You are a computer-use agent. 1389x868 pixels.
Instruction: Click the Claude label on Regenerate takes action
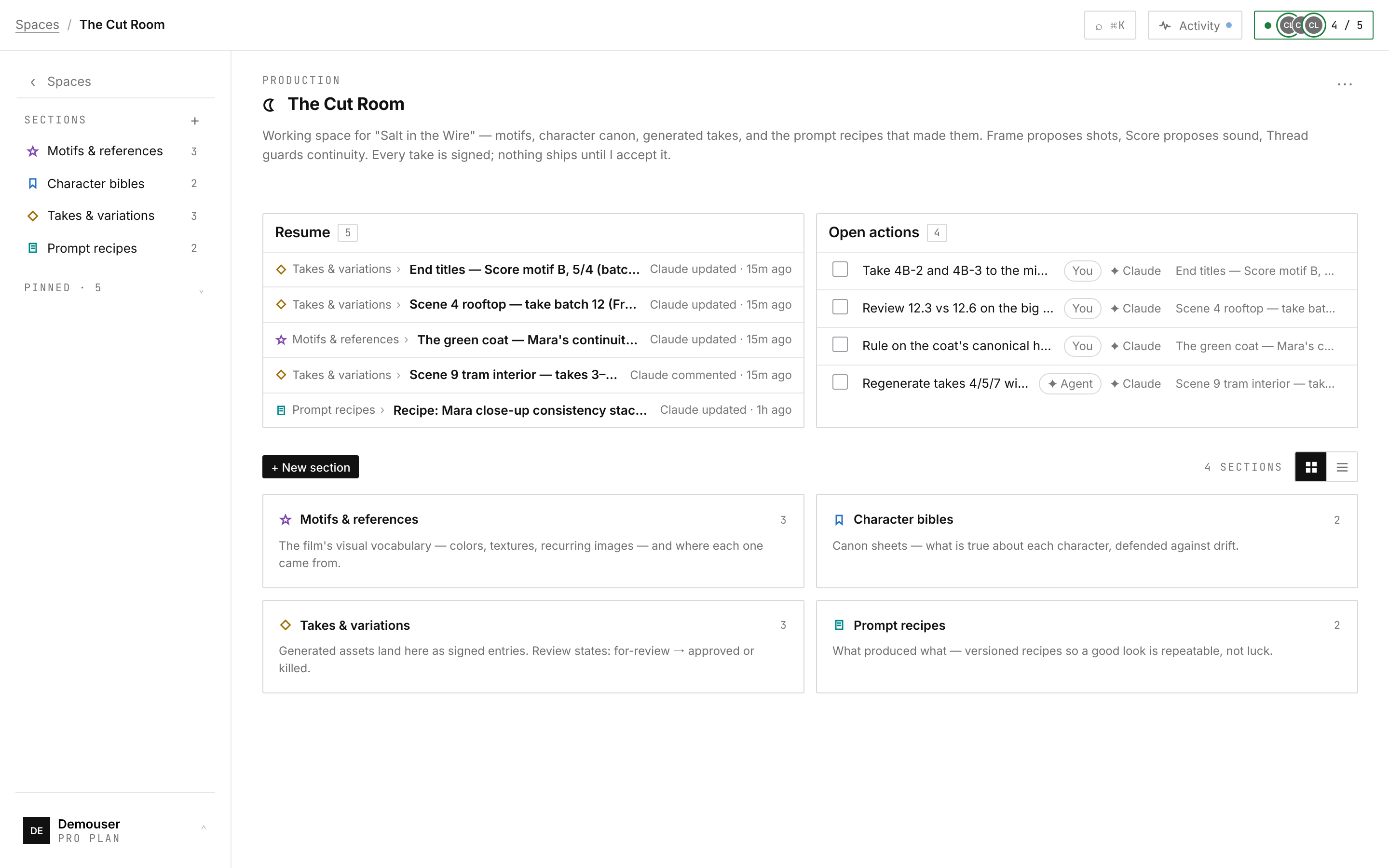coord(1135,383)
